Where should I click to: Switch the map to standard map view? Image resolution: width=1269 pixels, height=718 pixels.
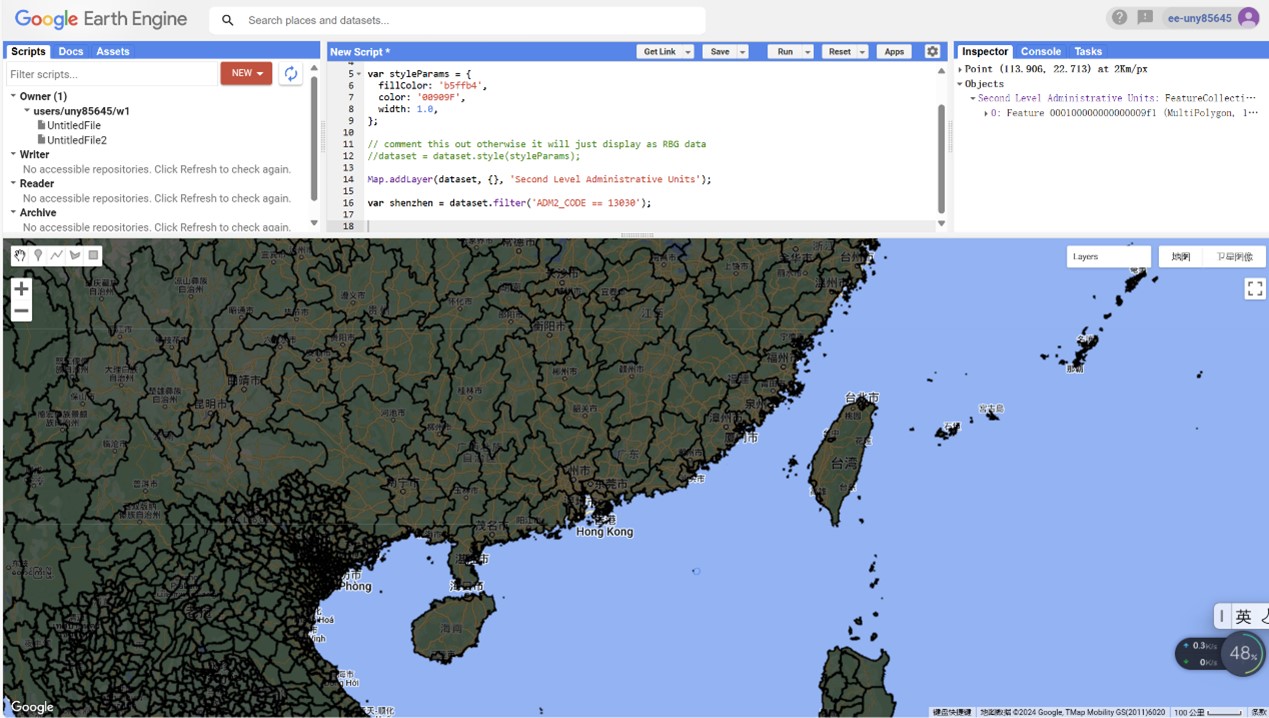tap(1181, 257)
